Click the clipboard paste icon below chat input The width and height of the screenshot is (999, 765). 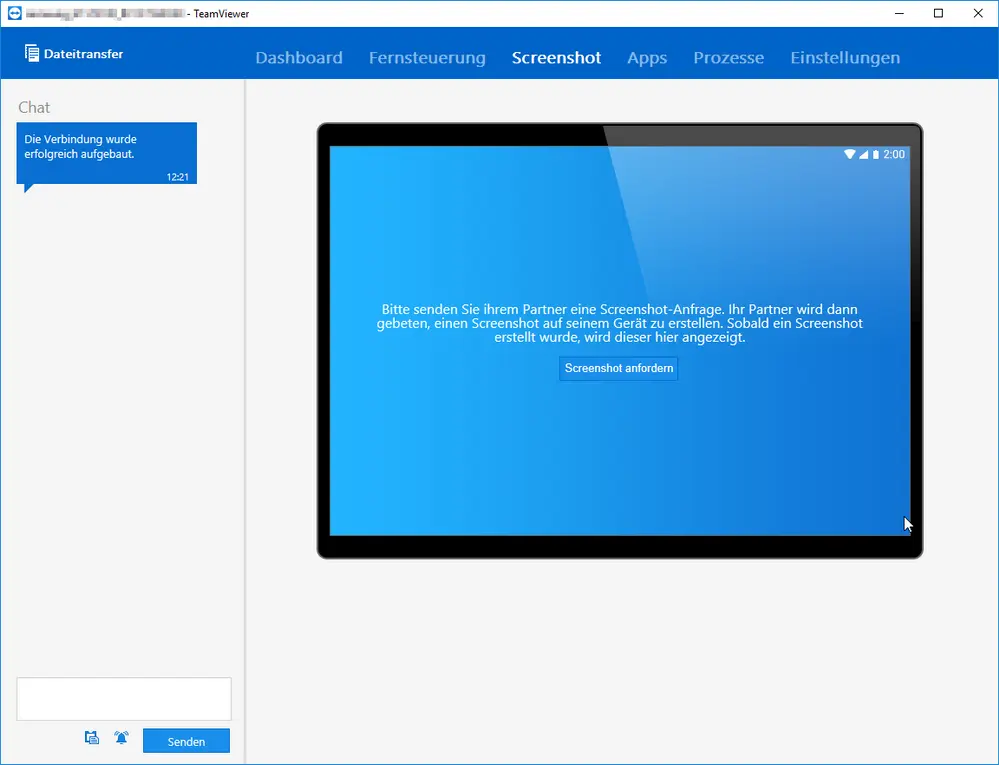[92, 738]
